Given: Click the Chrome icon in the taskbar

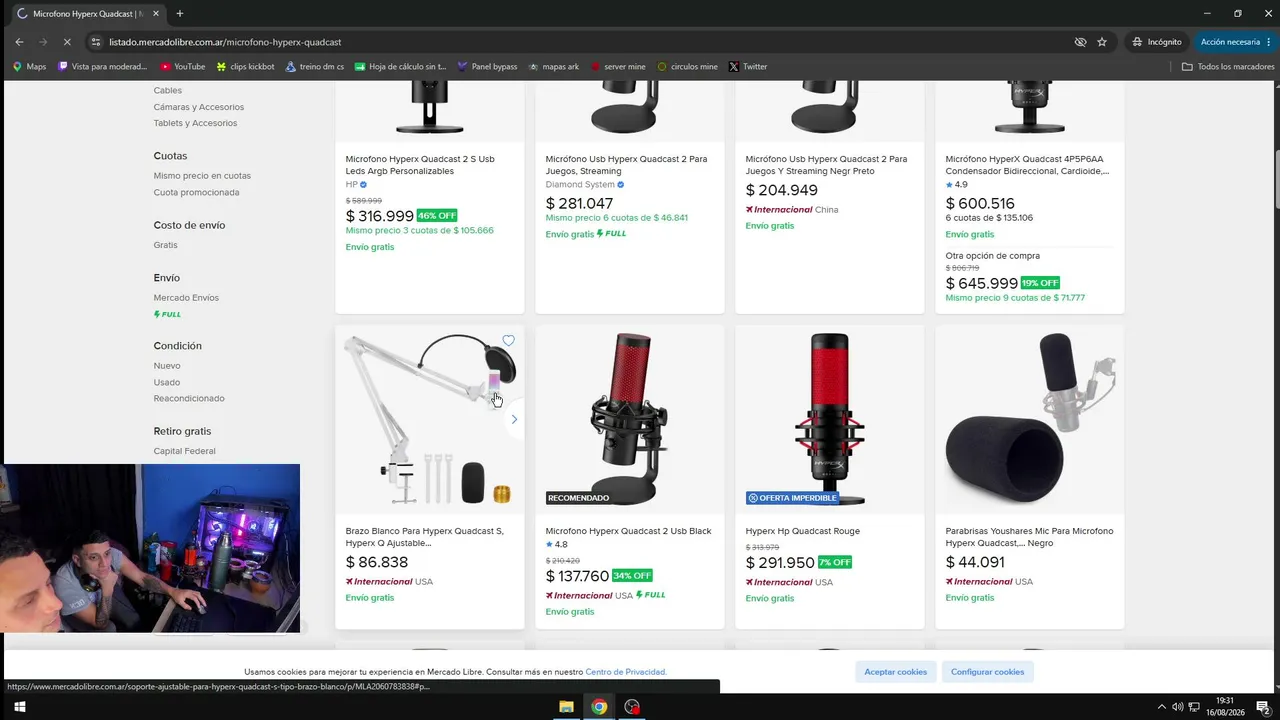Looking at the screenshot, I should click(599, 707).
